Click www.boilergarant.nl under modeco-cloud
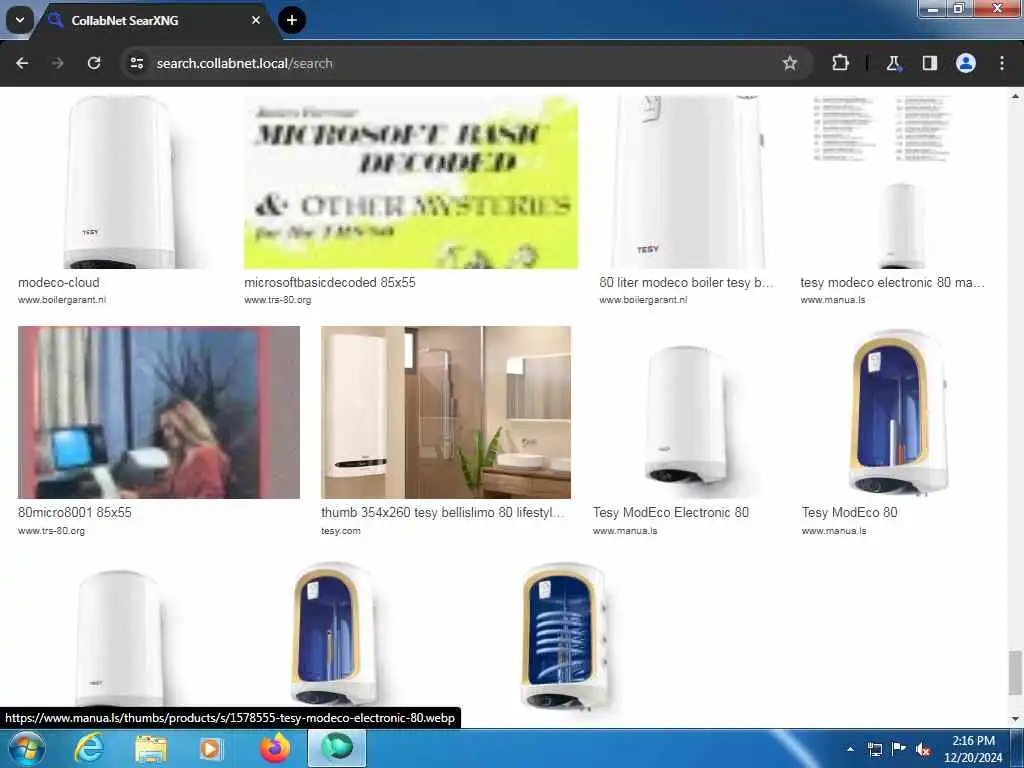Screen dimensions: 1024x768 (62, 300)
